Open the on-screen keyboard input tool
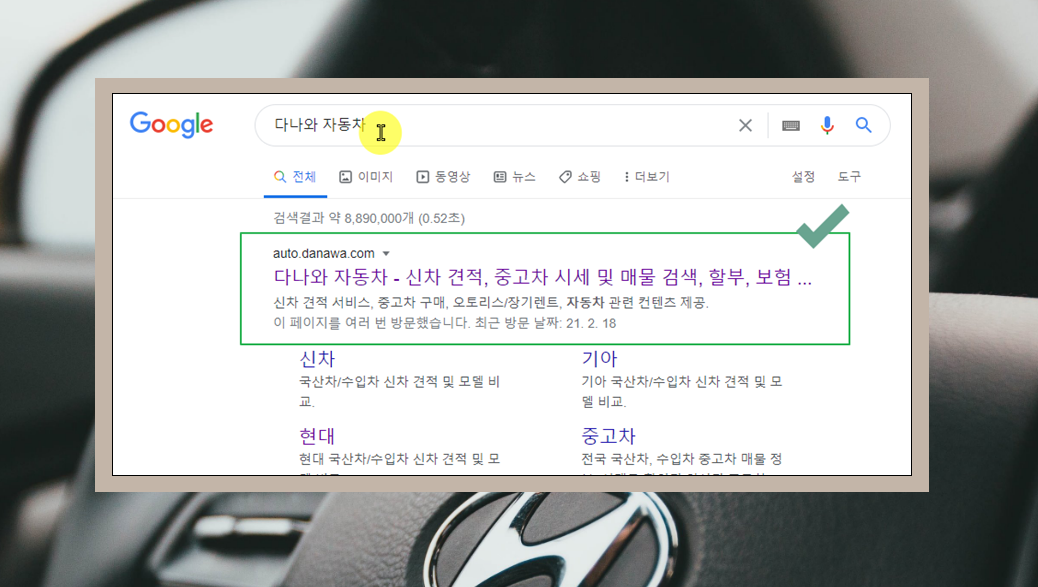This screenshot has height=587, width=1038. point(790,125)
